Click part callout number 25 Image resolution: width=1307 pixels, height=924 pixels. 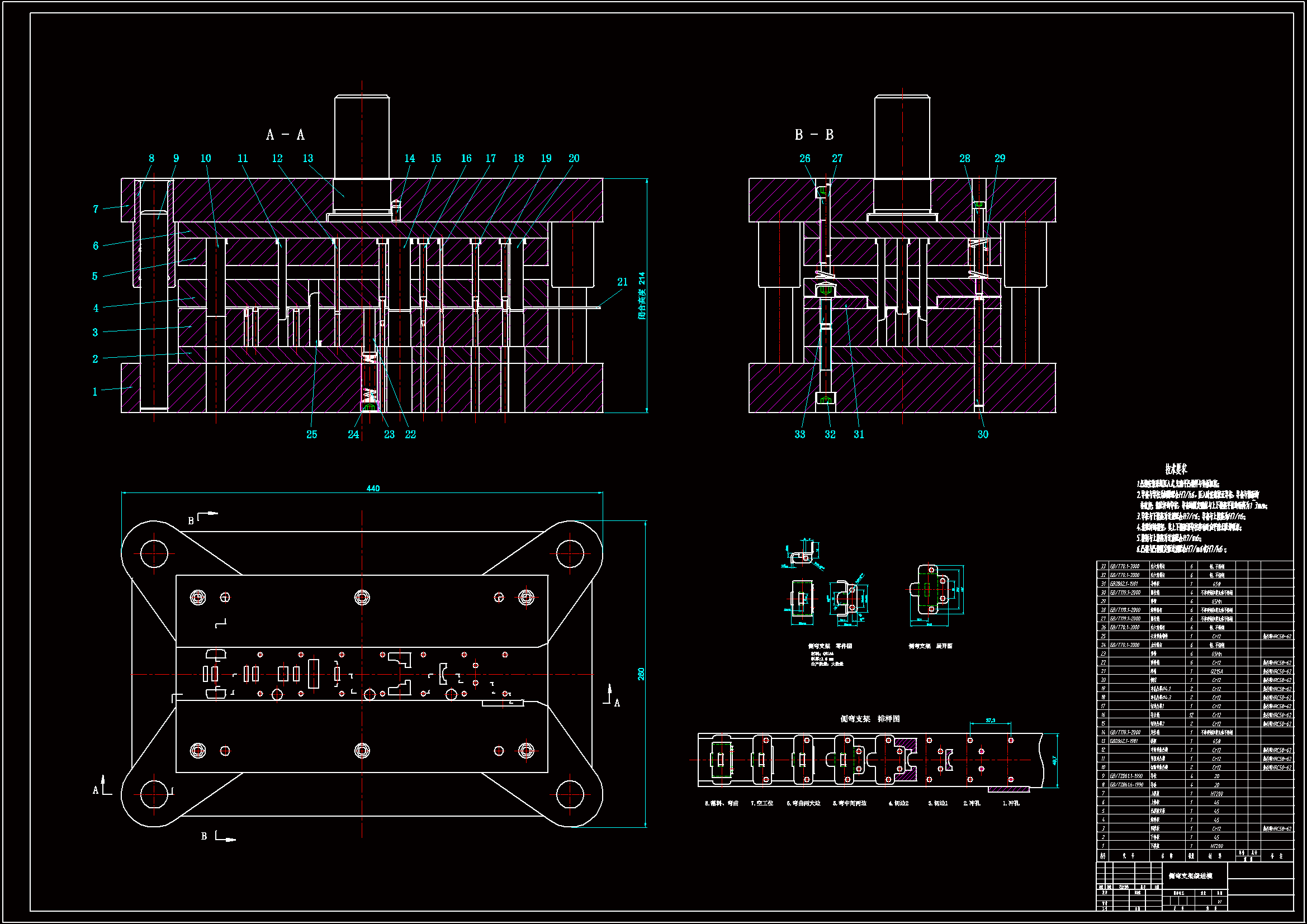311,434
